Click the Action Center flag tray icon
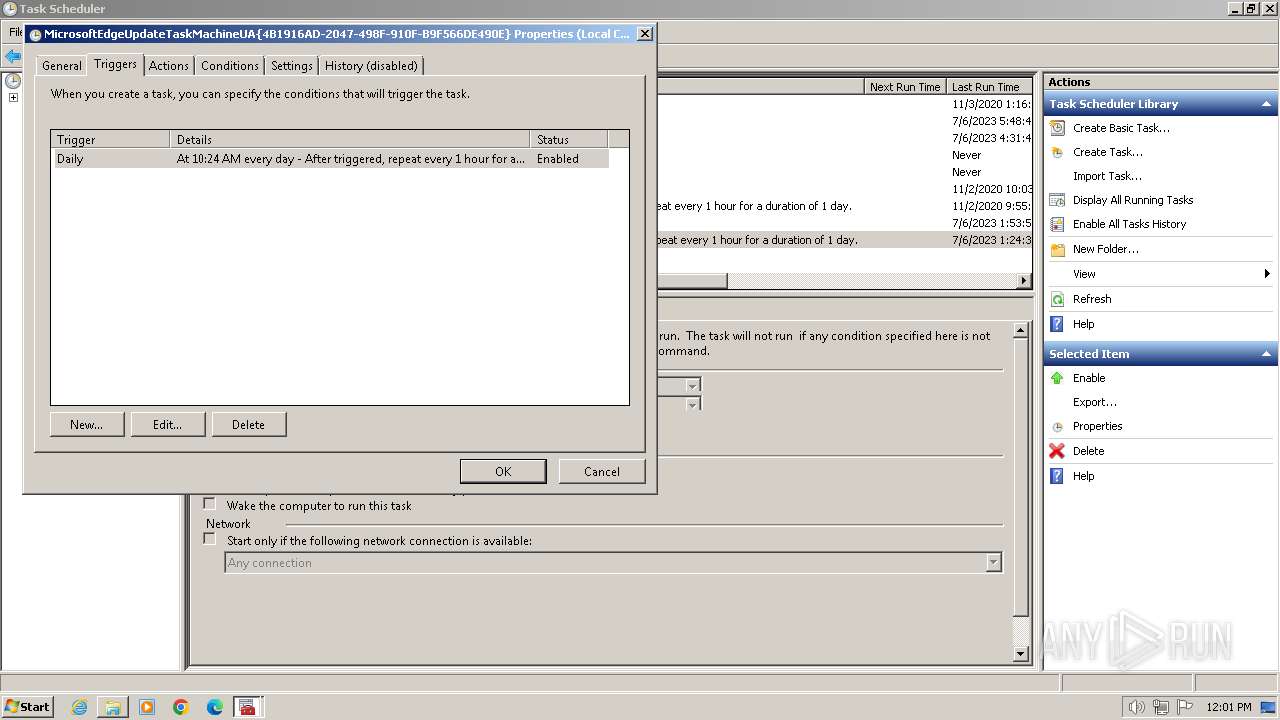Viewport: 1280px width, 720px height. [x=1187, y=707]
